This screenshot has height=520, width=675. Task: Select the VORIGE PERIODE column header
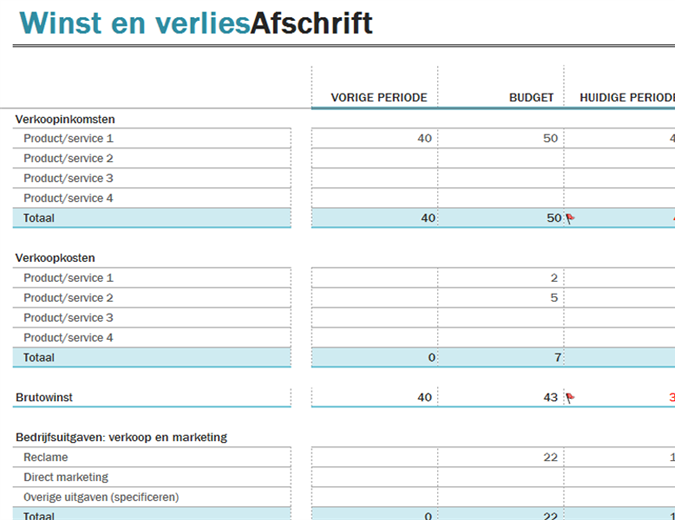[x=379, y=98]
